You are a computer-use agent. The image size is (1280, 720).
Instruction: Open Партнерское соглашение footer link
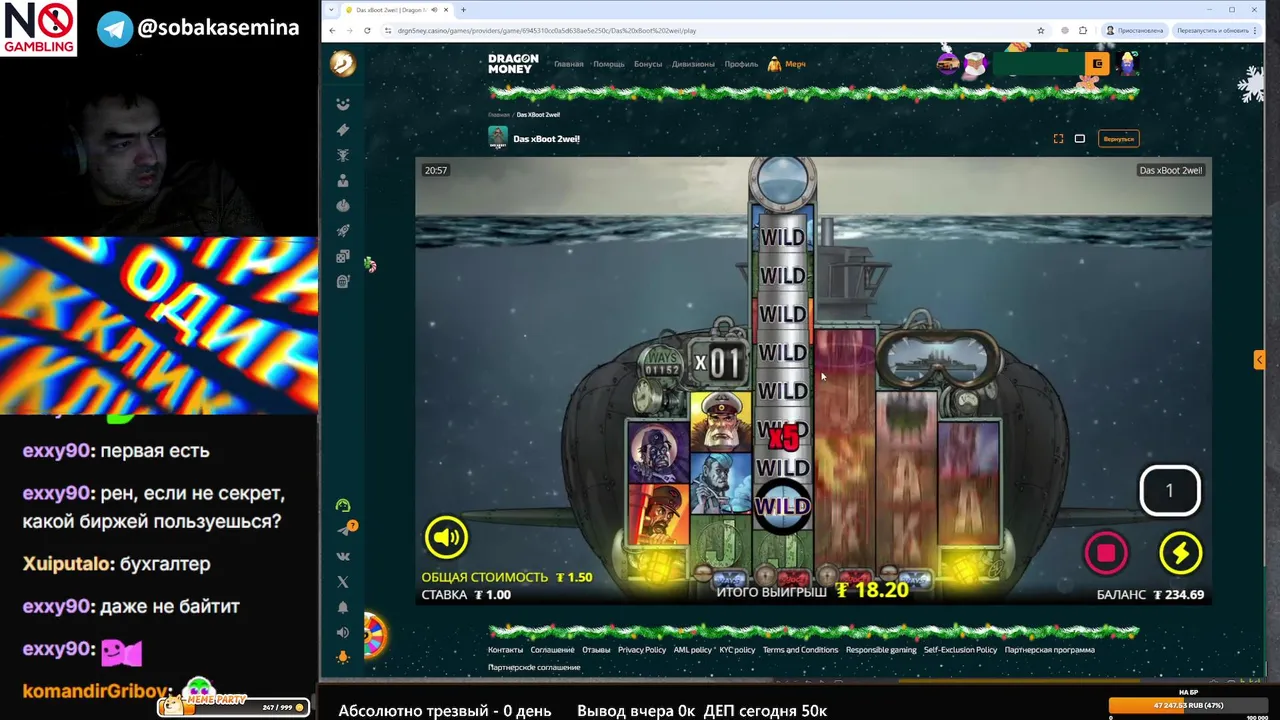pos(534,667)
